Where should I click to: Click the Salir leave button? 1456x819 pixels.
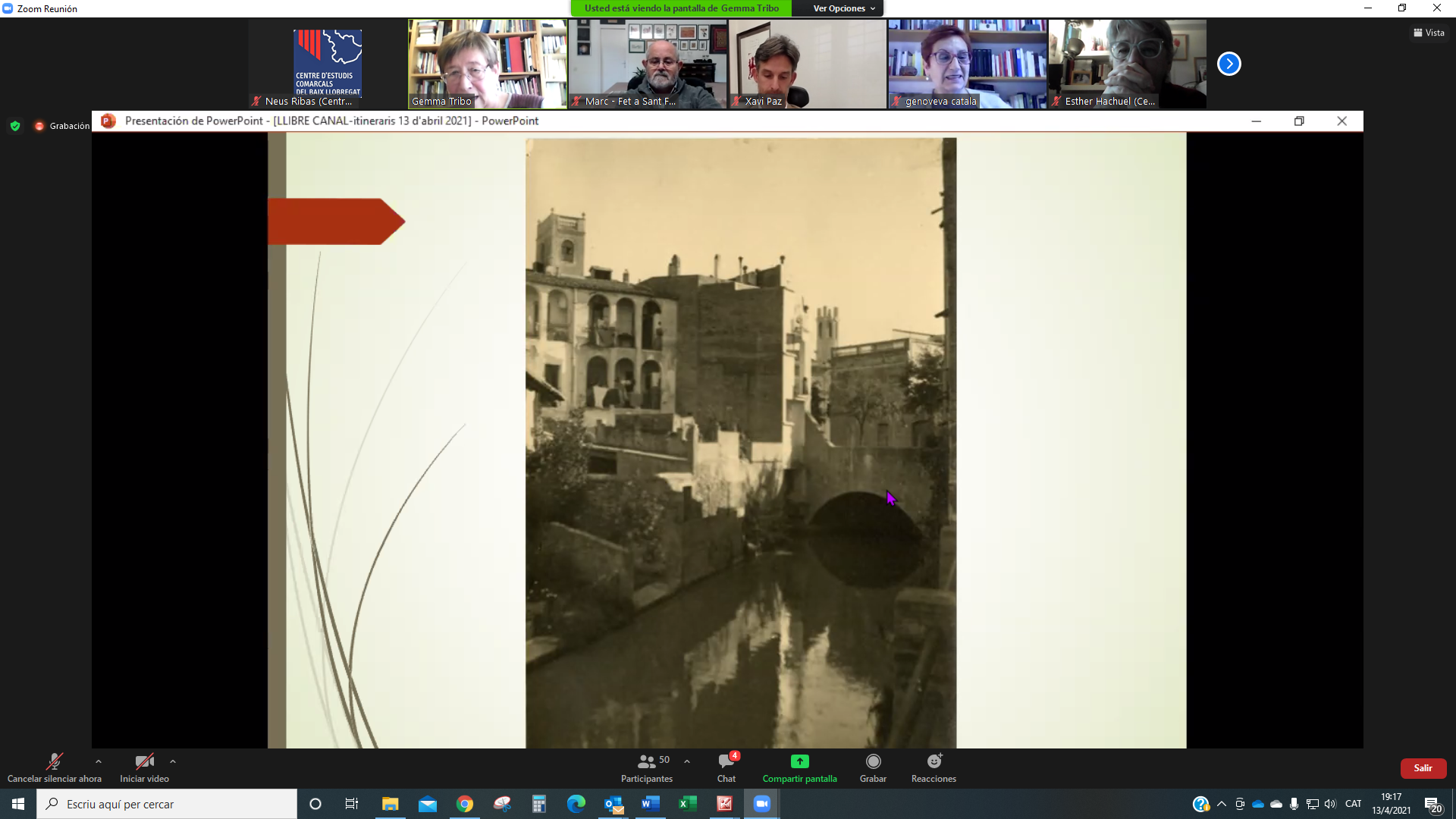pyautogui.click(x=1423, y=768)
